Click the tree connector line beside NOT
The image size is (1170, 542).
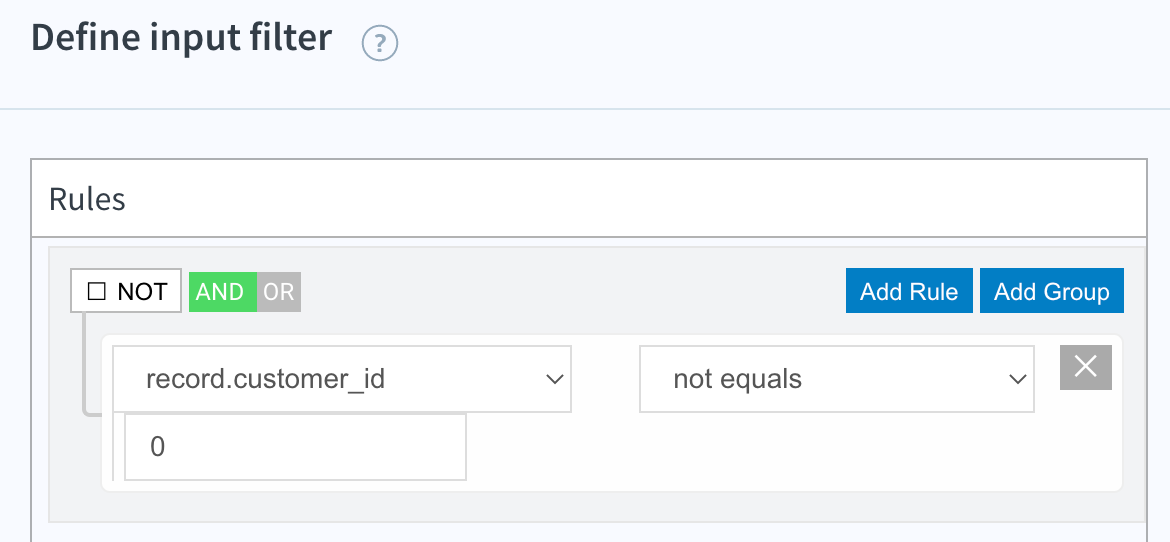click(84, 362)
